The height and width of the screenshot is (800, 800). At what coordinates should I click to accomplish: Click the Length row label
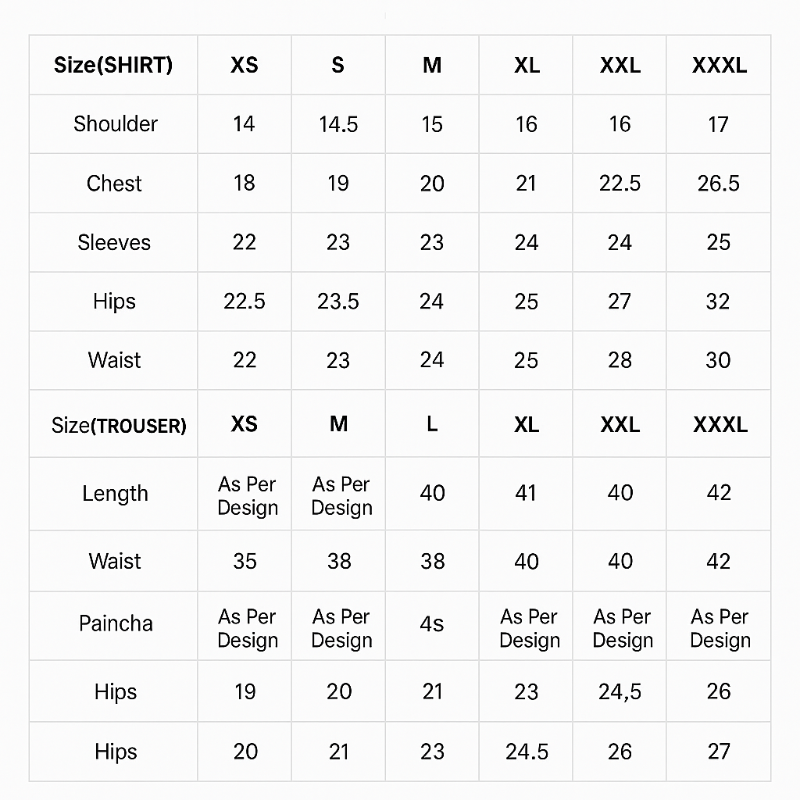tap(115, 493)
